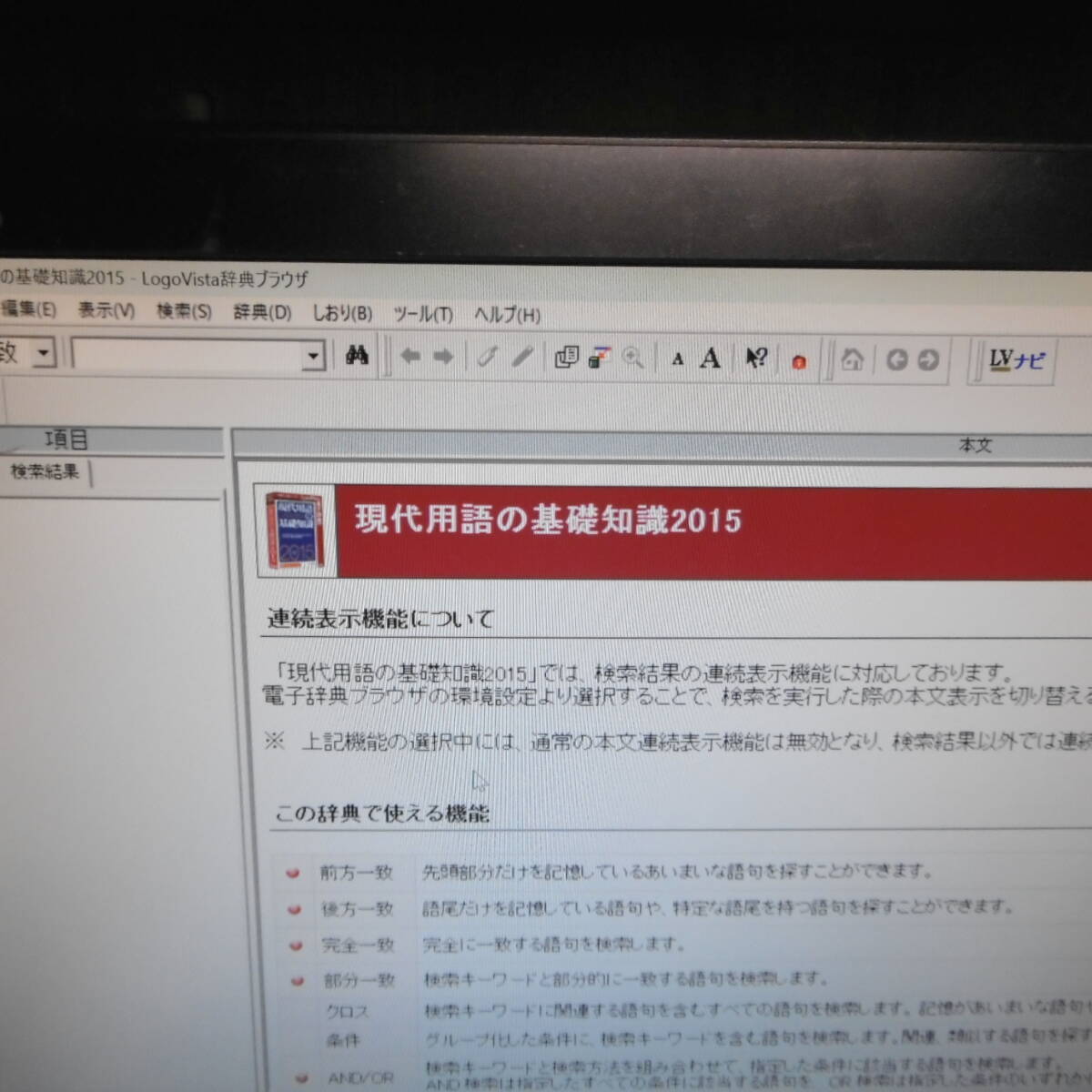This screenshot has width=1092, height=1092.
Task: Increase text size with large A
Action: (710, 358)
